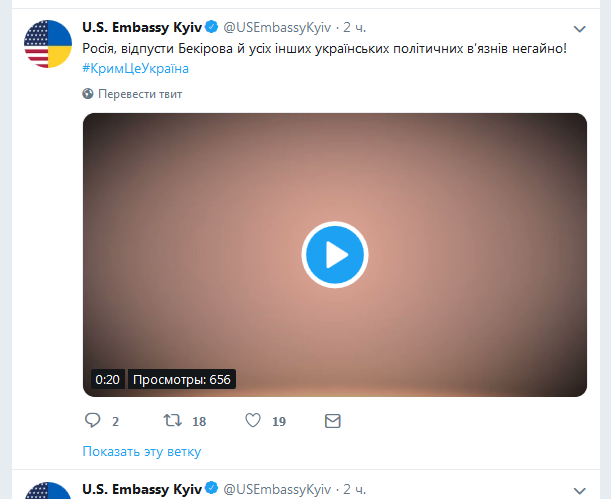
Task: Click the @USEmbassyKyiv handle in first tweet
Action: [x=277, y=27]
